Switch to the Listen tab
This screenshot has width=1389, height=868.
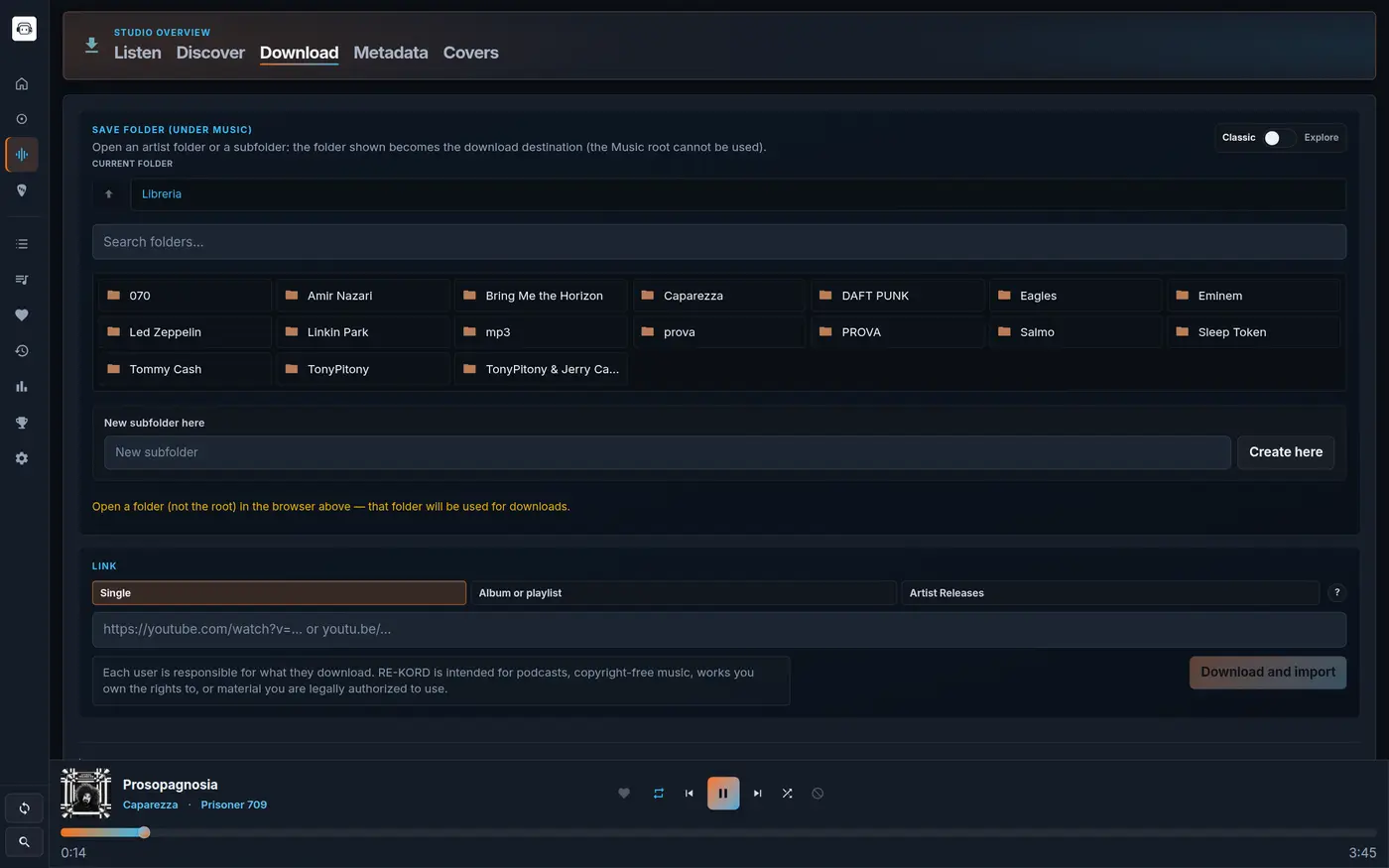click(x=138, y=53)
